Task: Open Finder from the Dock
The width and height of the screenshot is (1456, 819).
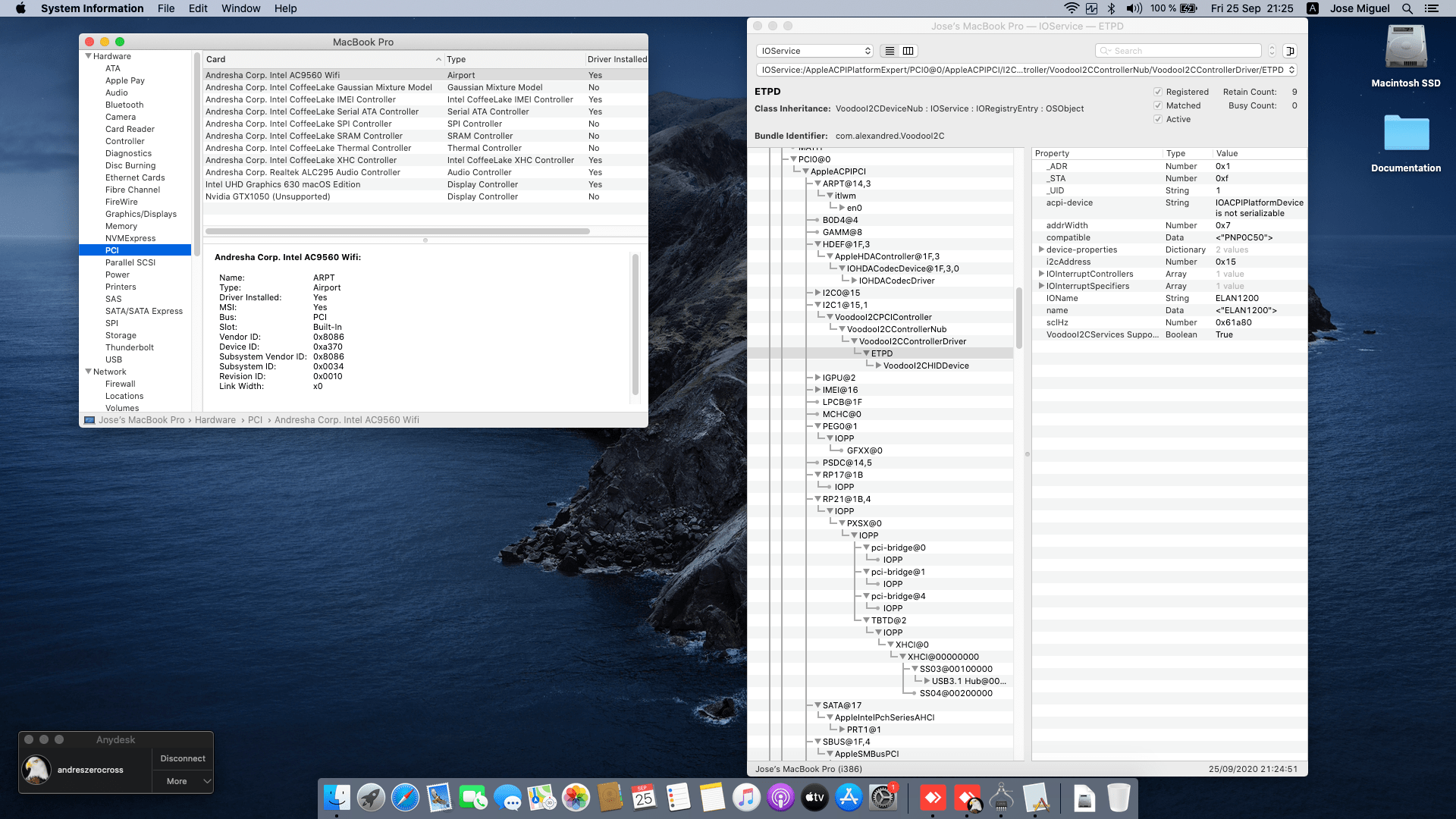Action: (337, 798)
